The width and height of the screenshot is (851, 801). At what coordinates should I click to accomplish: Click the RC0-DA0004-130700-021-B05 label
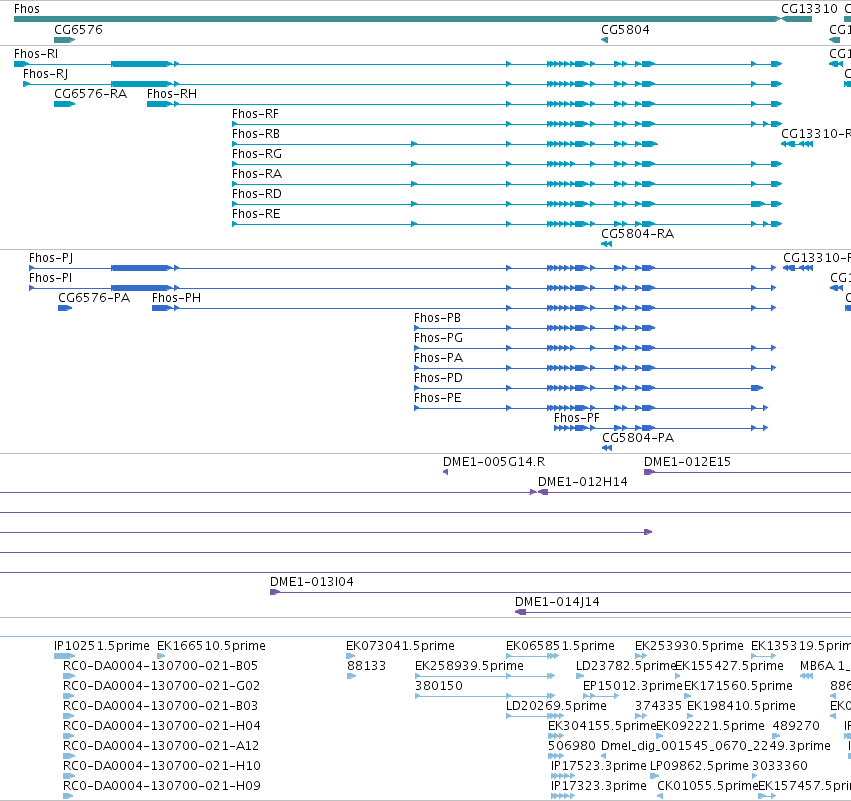(161, 666)
